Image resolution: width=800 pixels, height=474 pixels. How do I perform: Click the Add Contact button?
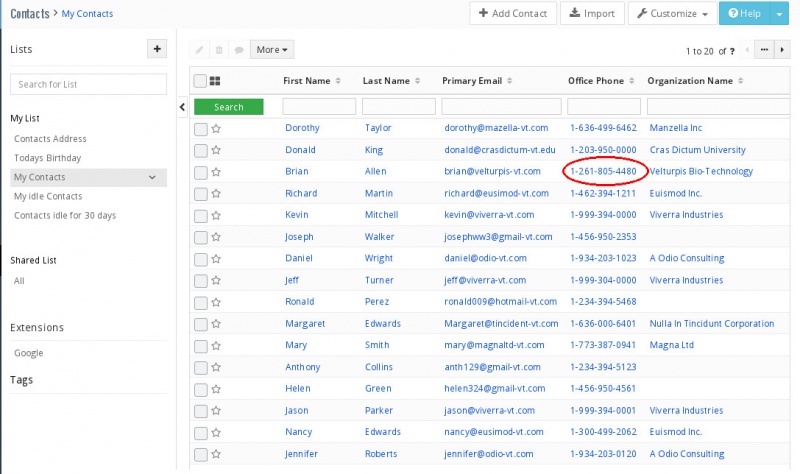[511, 14]
